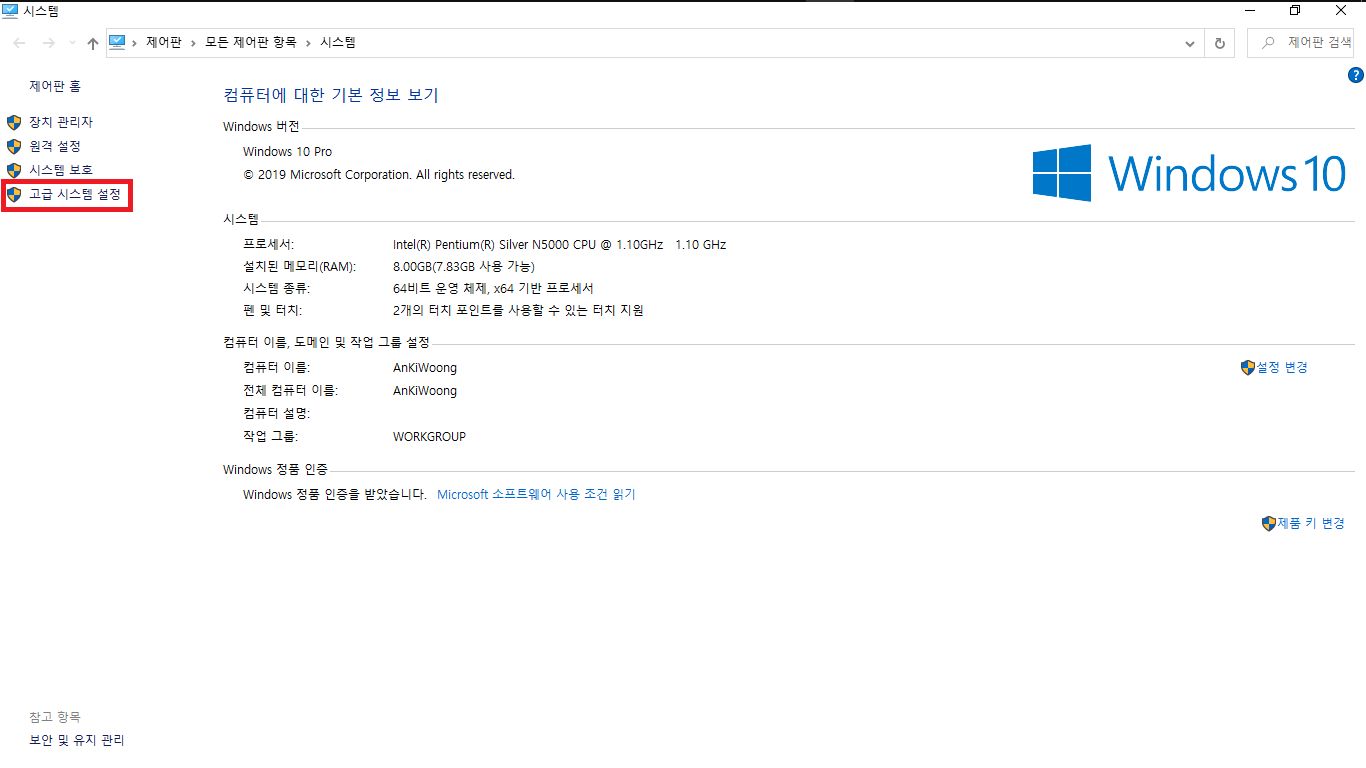This screenshot has height=768, width=1366.
Task: Click the refresh button
Action: 1219,43
